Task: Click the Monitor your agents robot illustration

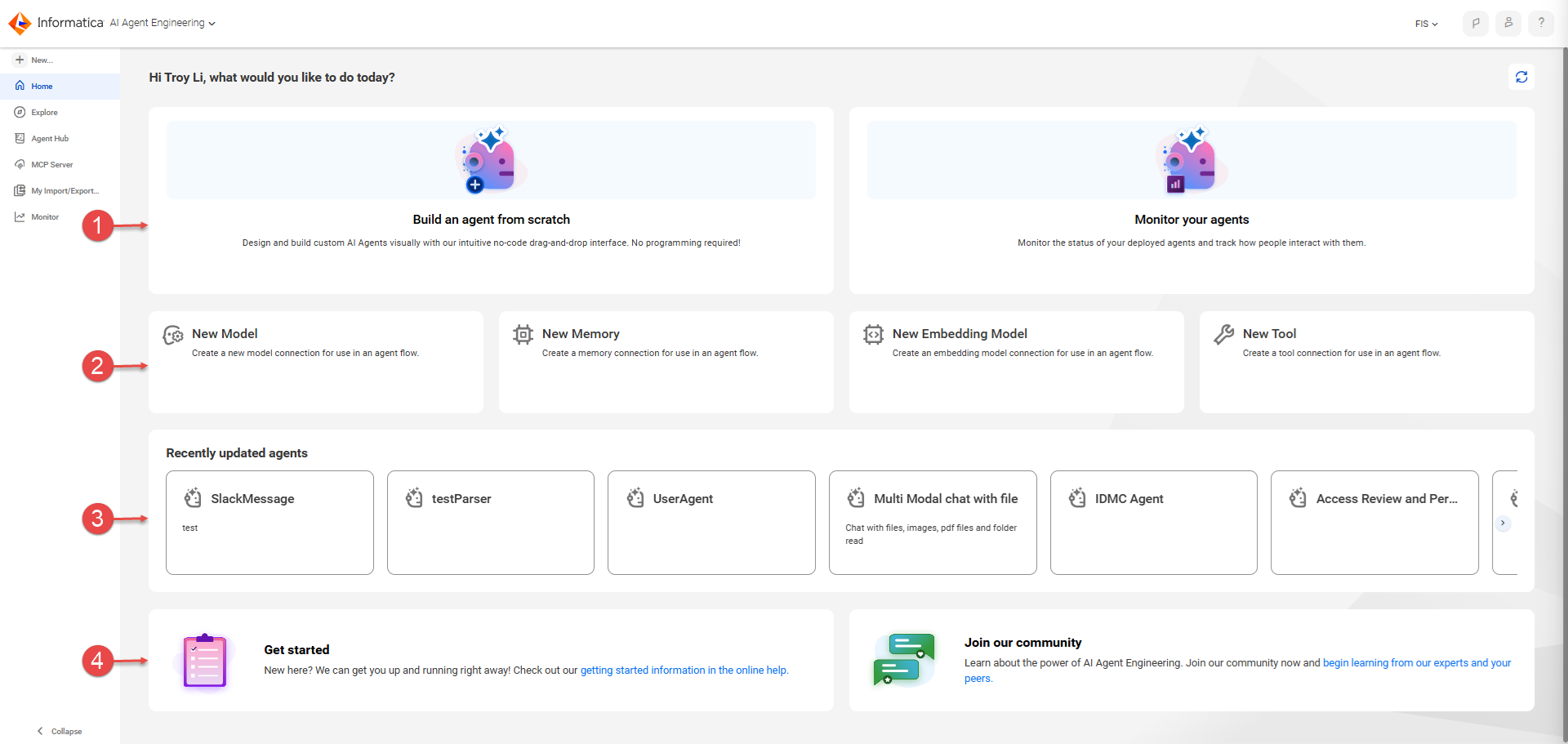Action: coord(1191,159)
